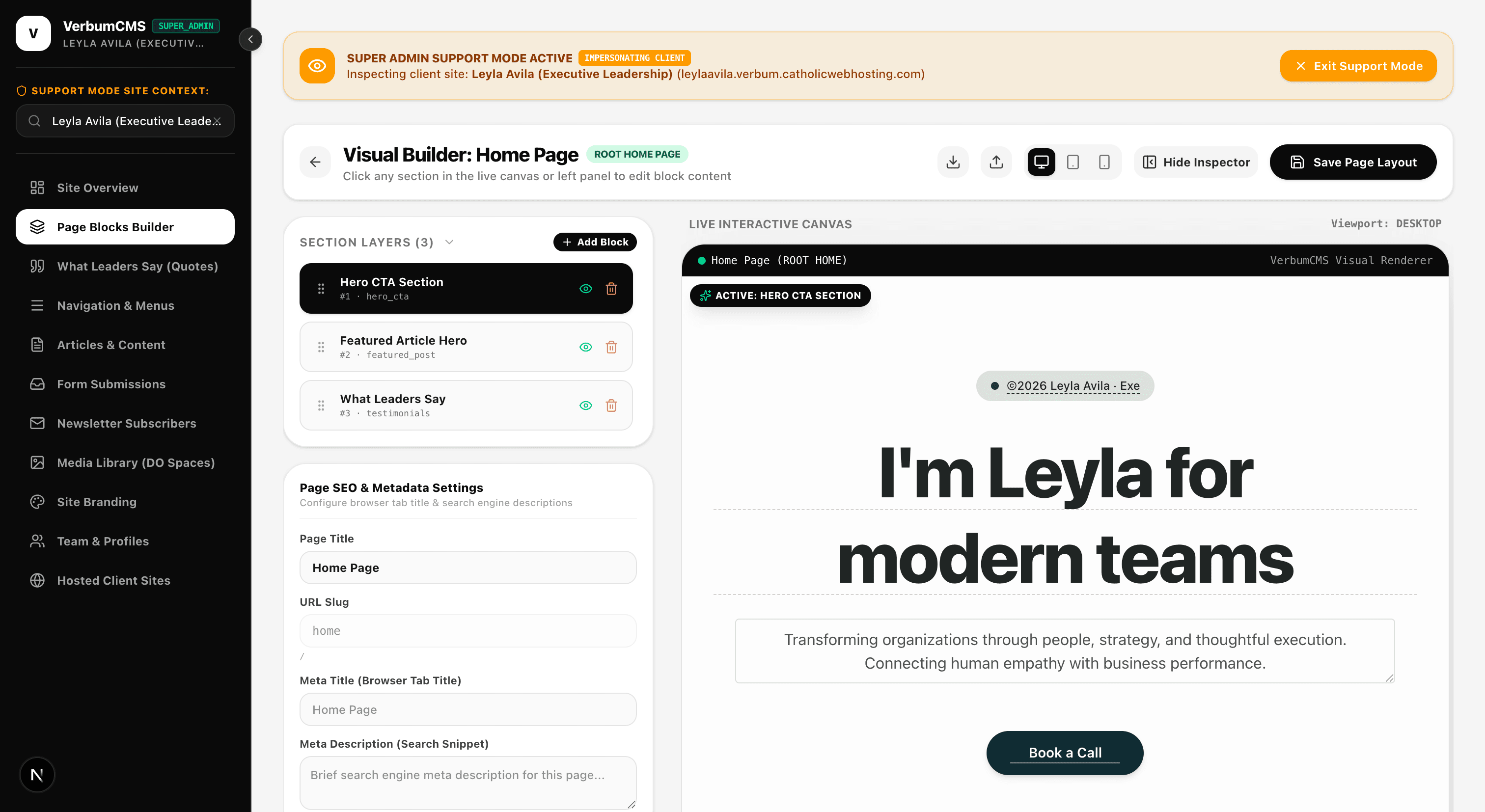Open Navigation & Menus in sidebar
The width and height of the screenshot is (1485, 812).
[x=125, y=305]
